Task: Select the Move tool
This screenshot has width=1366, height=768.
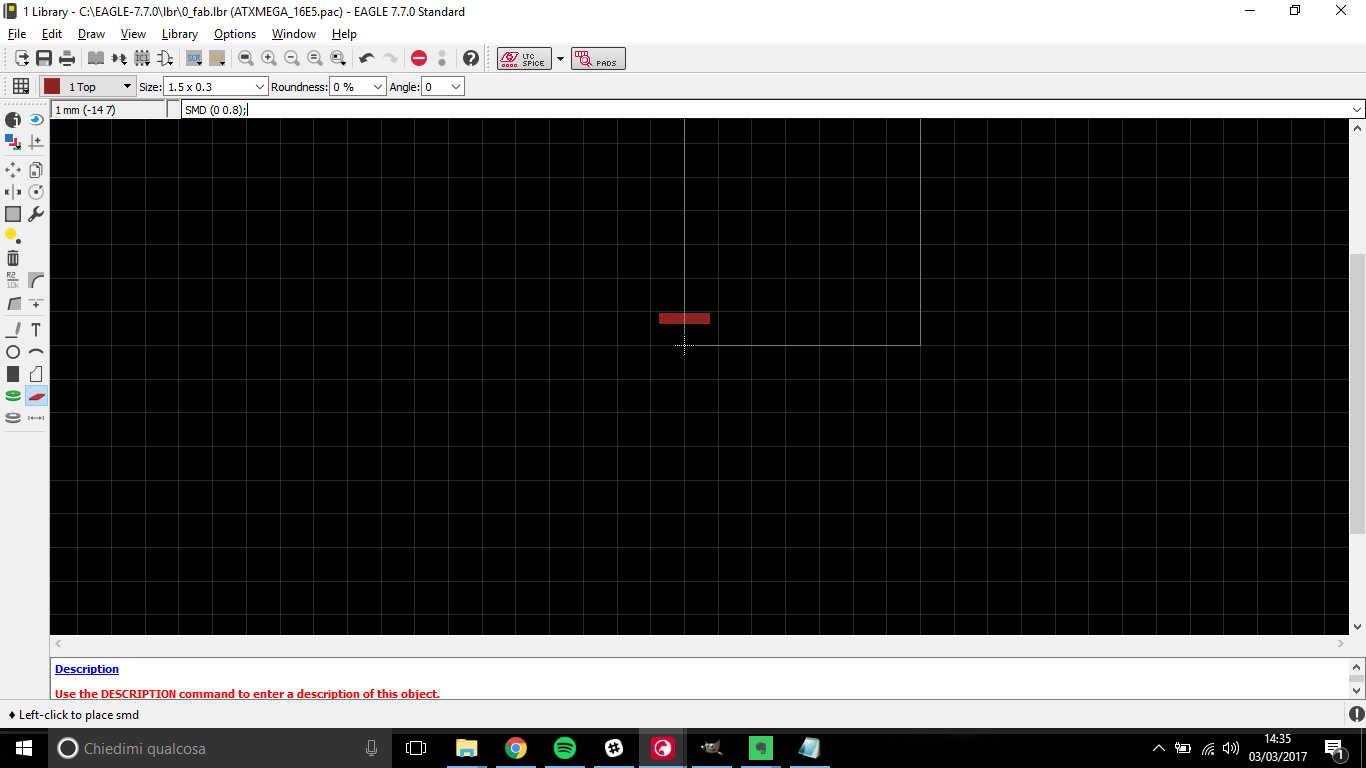Action: (13, 170)
